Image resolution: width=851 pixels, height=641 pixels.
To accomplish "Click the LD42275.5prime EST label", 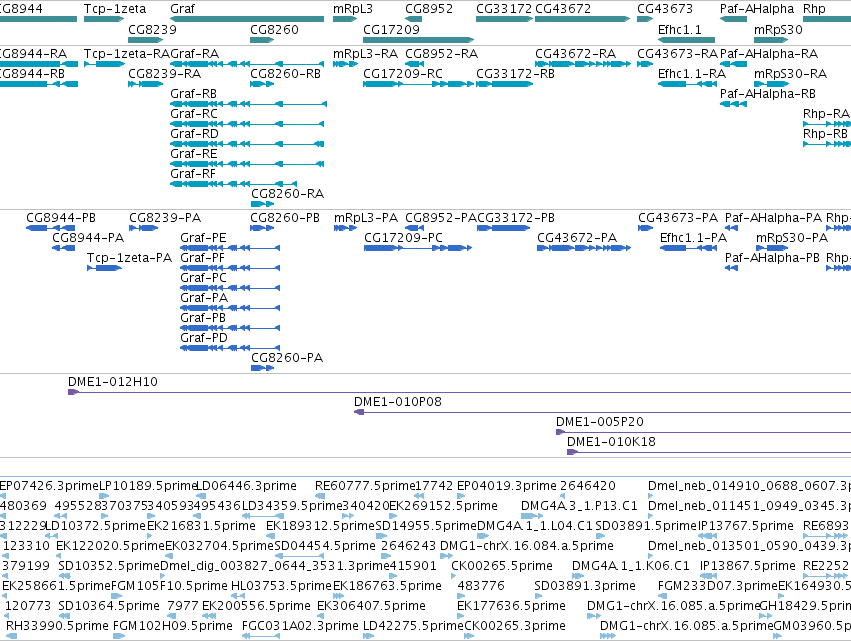I will 414,625.
